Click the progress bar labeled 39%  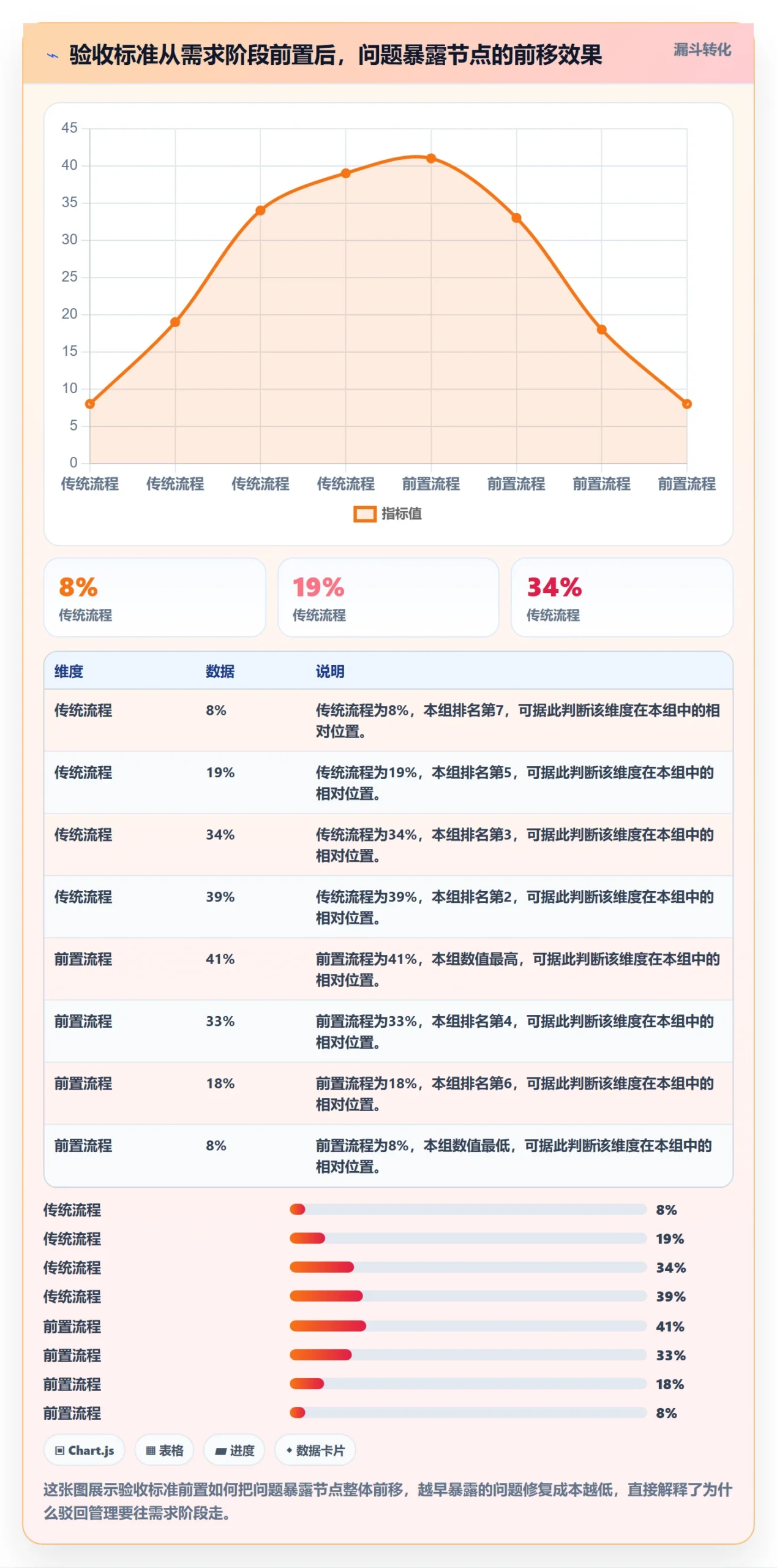click(x=468, y=1296)
